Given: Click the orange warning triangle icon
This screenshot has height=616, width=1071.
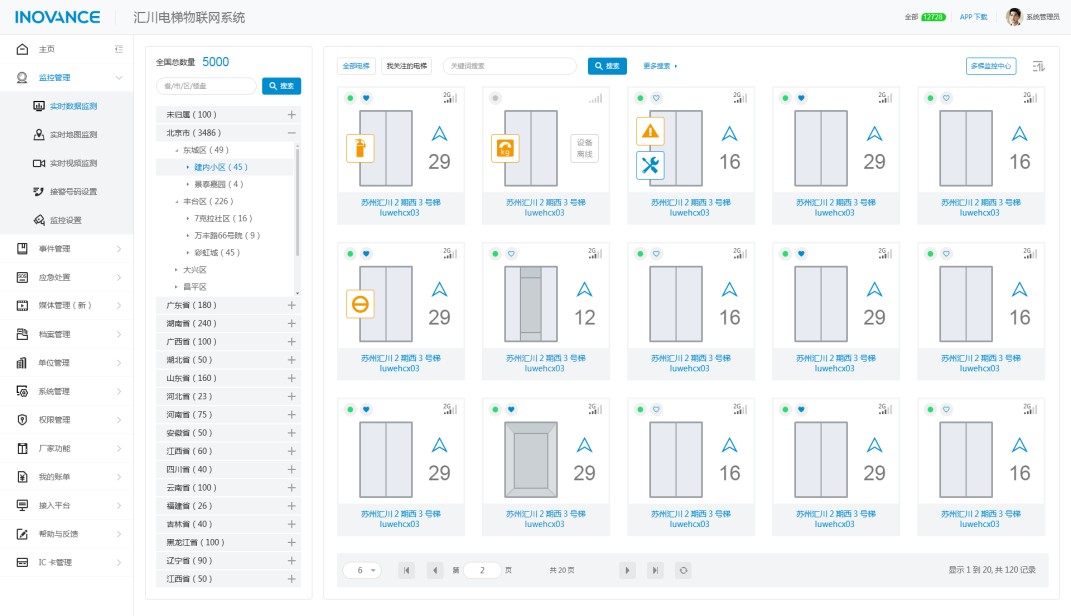Looking at the screenshot, I should click(x=650, y=130).
